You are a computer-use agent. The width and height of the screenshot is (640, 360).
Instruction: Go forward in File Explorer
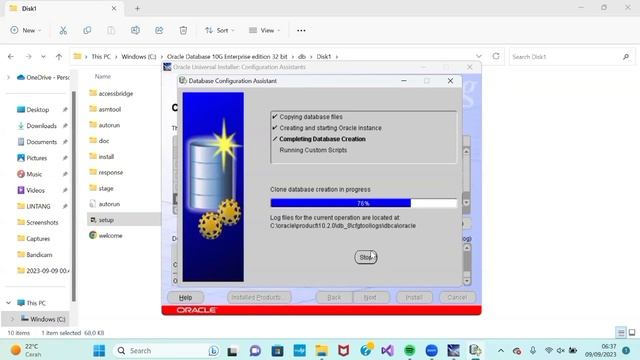[28, 56]
